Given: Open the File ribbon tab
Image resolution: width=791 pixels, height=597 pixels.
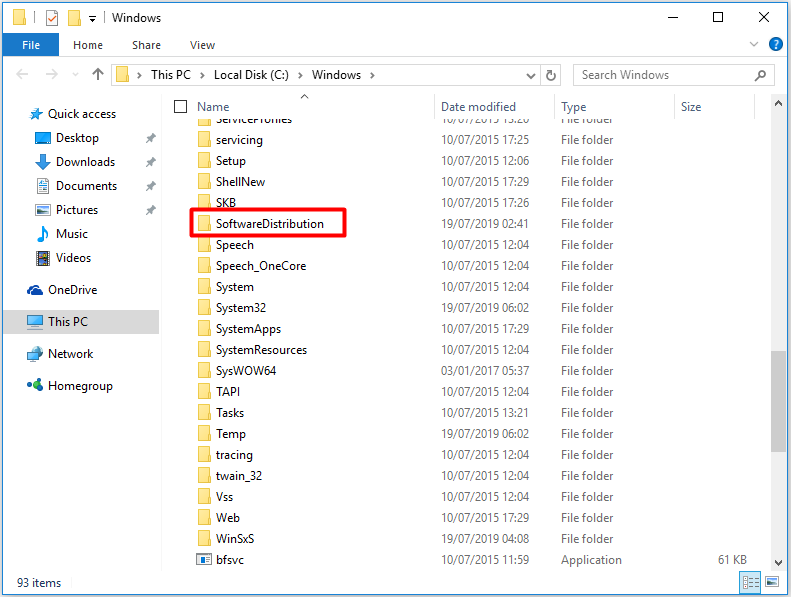Looking at the screenshot, I should click(x=31, y=45).
